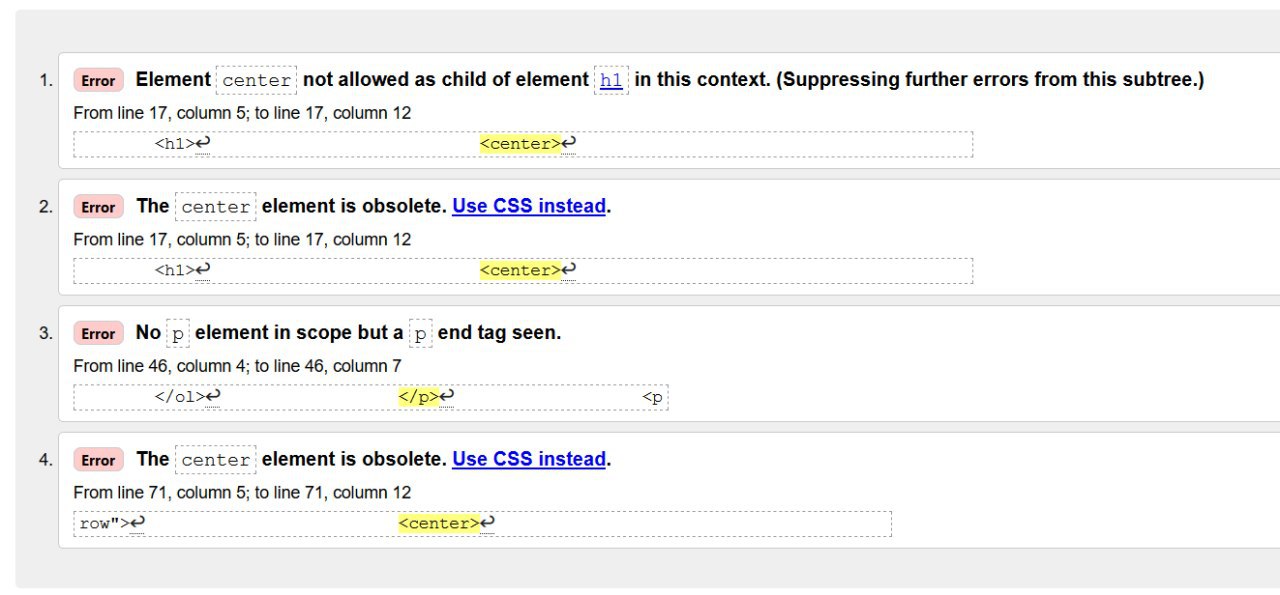Open 'Use CSS instead' link in error 4
1280x595 pixels.
click(529, 459)
